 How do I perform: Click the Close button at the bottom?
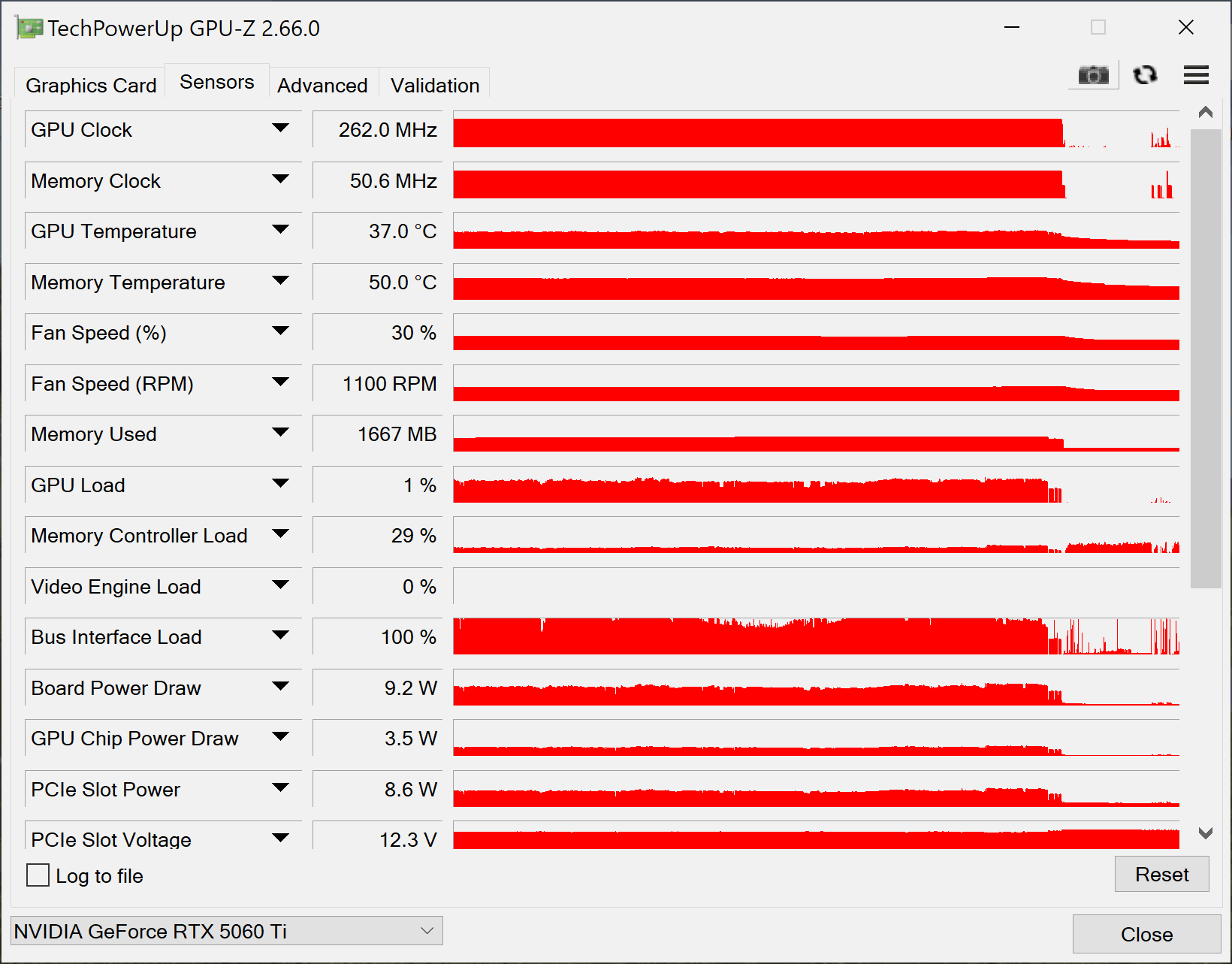point(1146,934)
